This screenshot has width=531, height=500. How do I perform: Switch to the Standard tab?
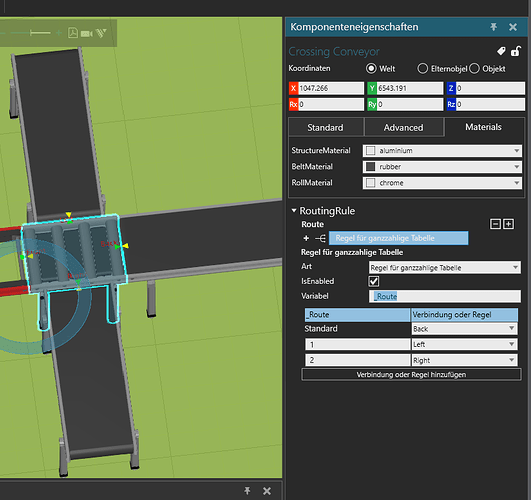(x=325, y=127)
